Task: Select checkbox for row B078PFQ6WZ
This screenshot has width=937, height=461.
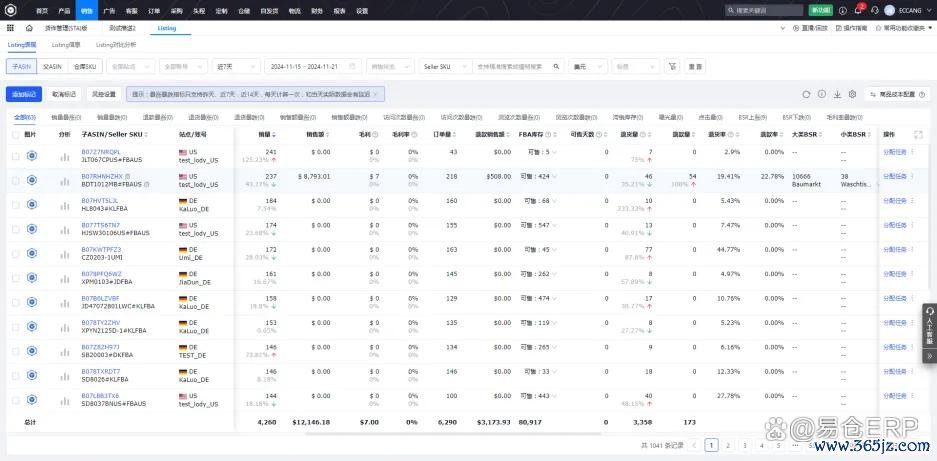Action: [x=16, y=278]
